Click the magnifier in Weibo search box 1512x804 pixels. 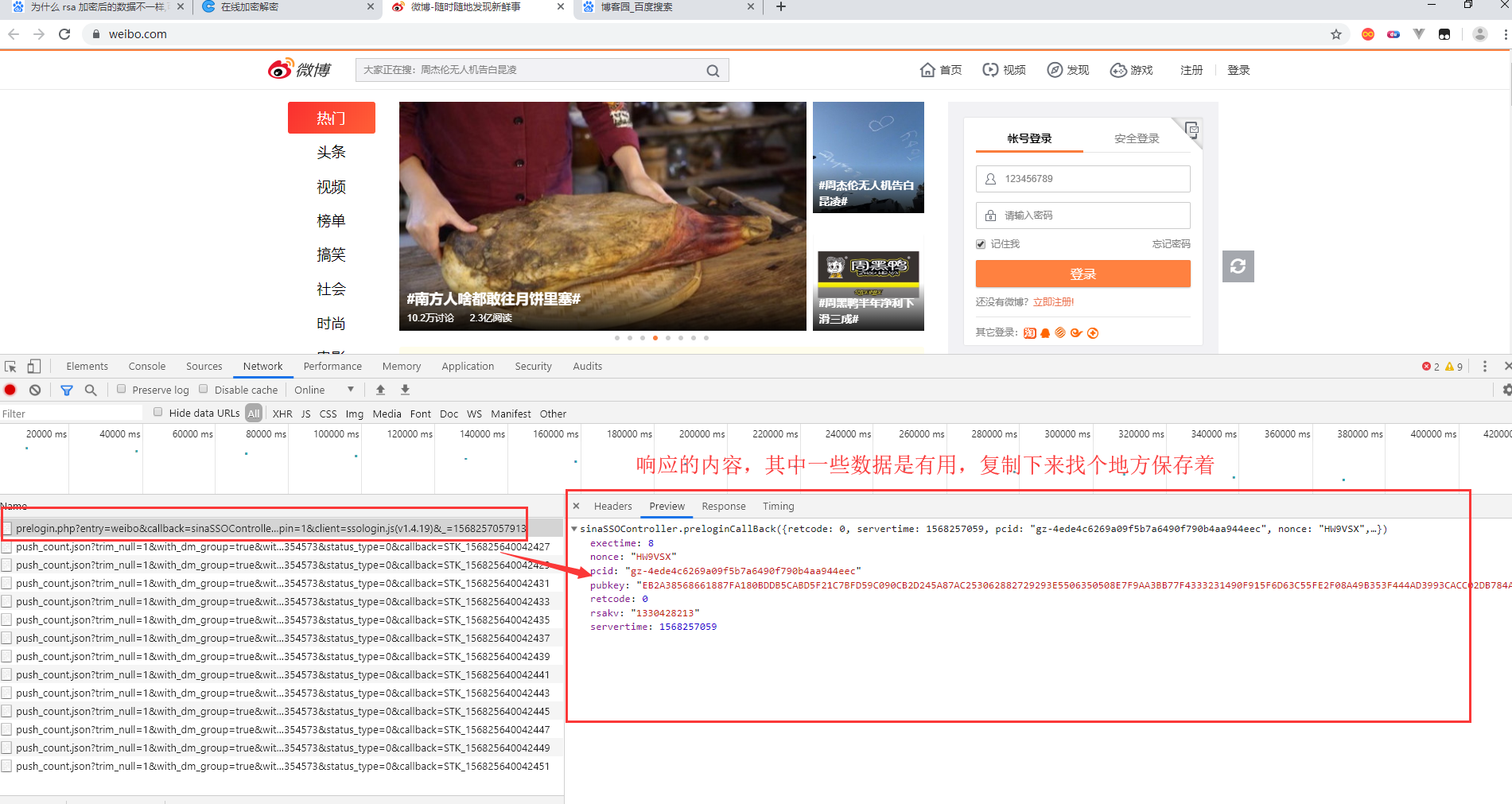coord(713,70)
